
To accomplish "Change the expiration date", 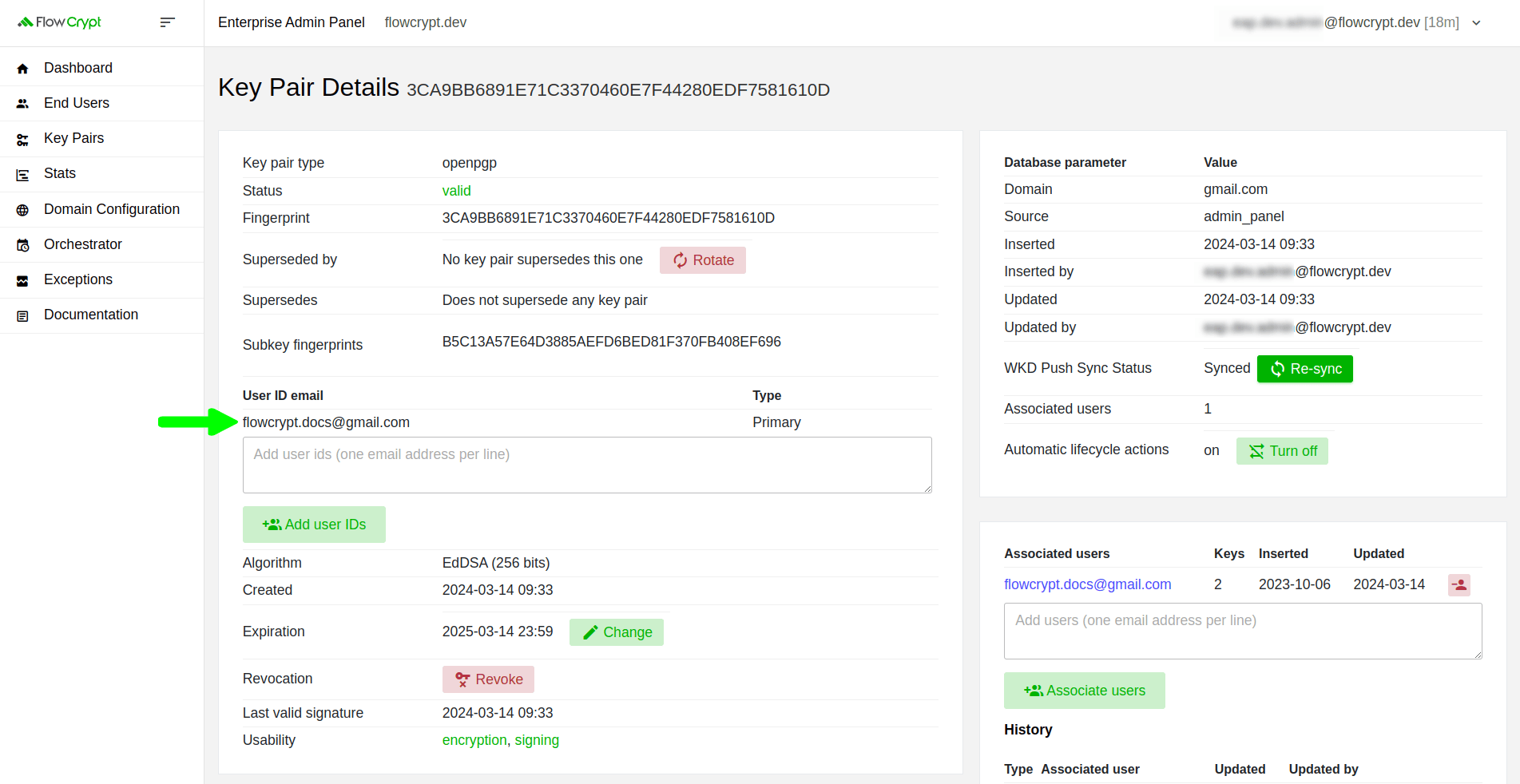I will pos(617,632).
